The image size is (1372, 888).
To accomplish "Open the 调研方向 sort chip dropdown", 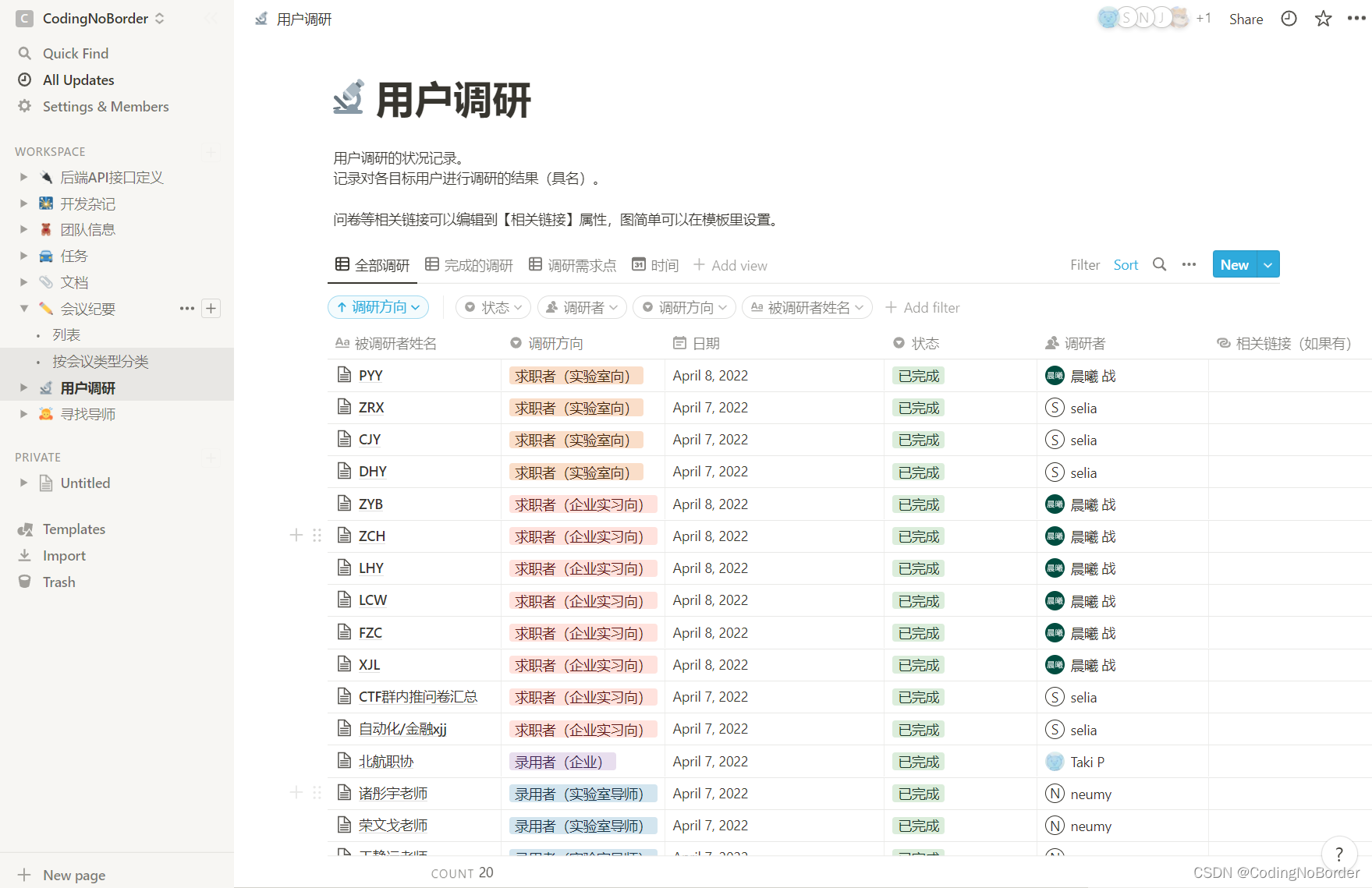I will (x=378, y=307).
